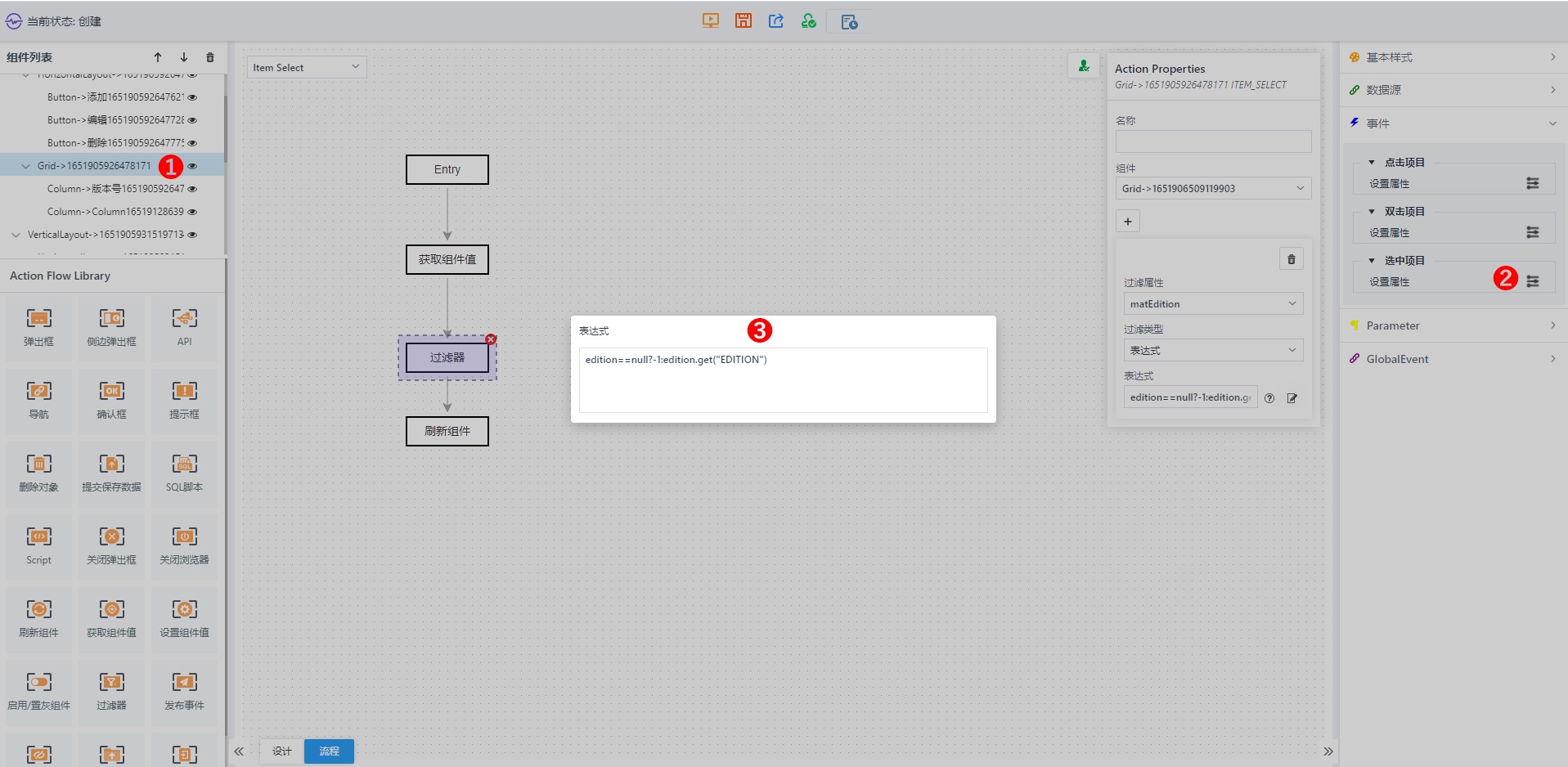This screenshot has width=1568, height=767.
Task: Open the Item Select dropdown
Action: [307, 67]
